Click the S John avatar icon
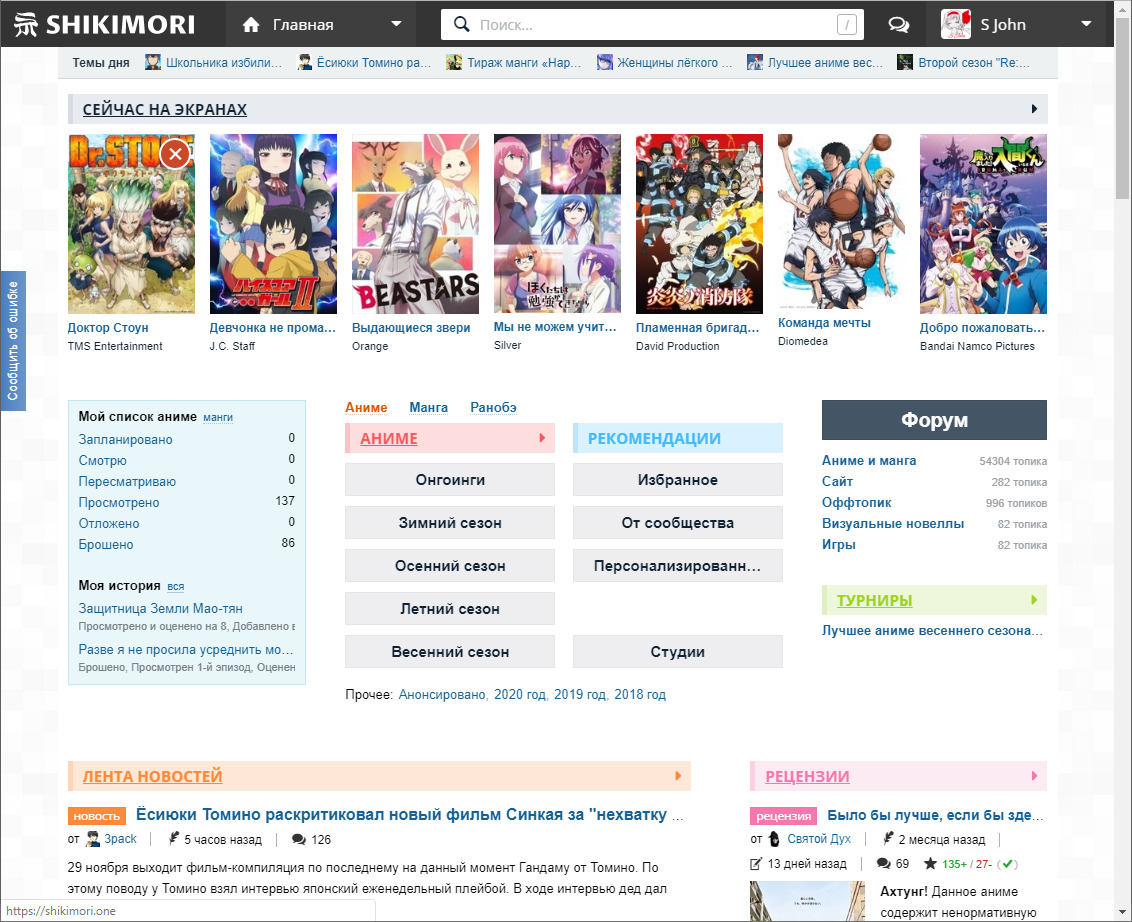This screenshot has height=922, width=1132. coord(956,24)
